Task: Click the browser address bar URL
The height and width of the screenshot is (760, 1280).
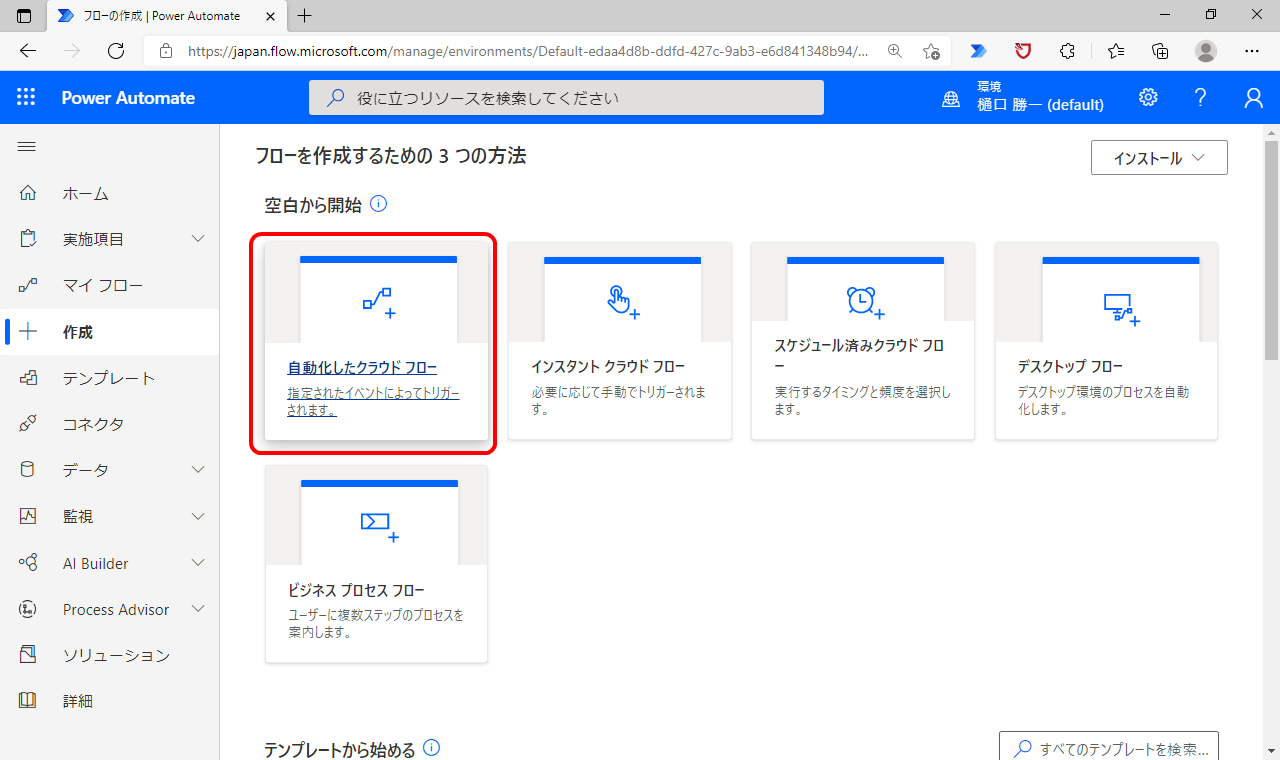Action: [x=528, y=51]
